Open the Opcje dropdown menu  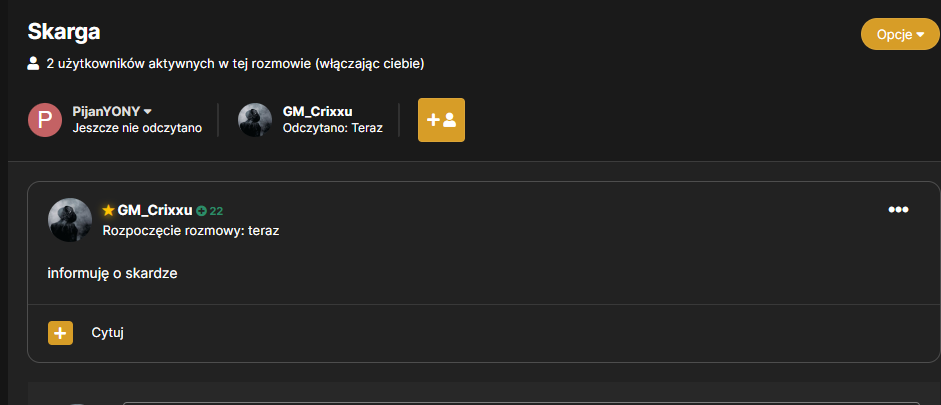tap(900, 35)
